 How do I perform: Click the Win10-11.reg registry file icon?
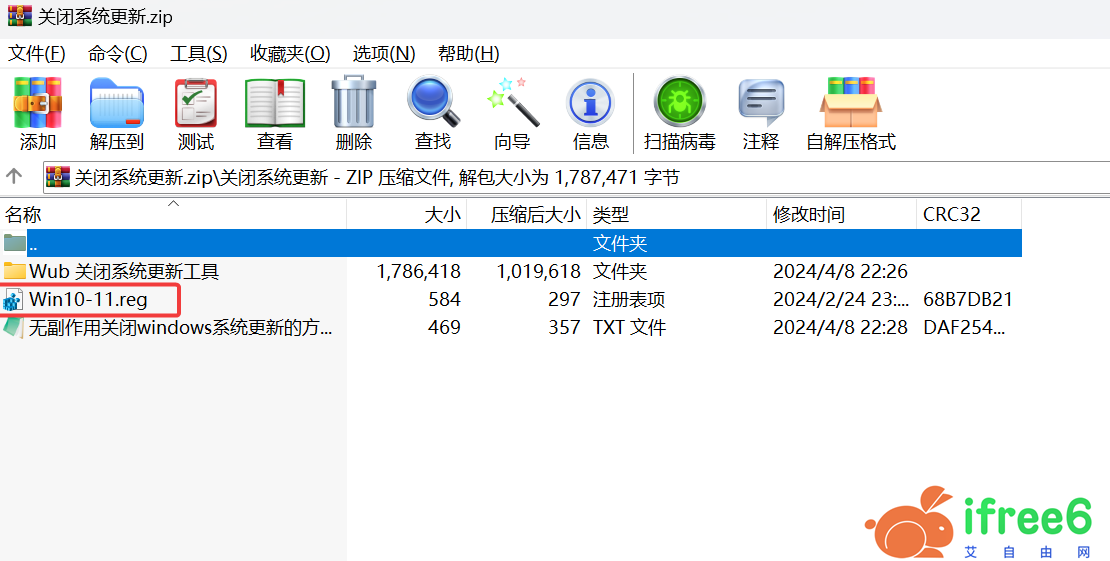pyautogui.click(x=14, y=300)
